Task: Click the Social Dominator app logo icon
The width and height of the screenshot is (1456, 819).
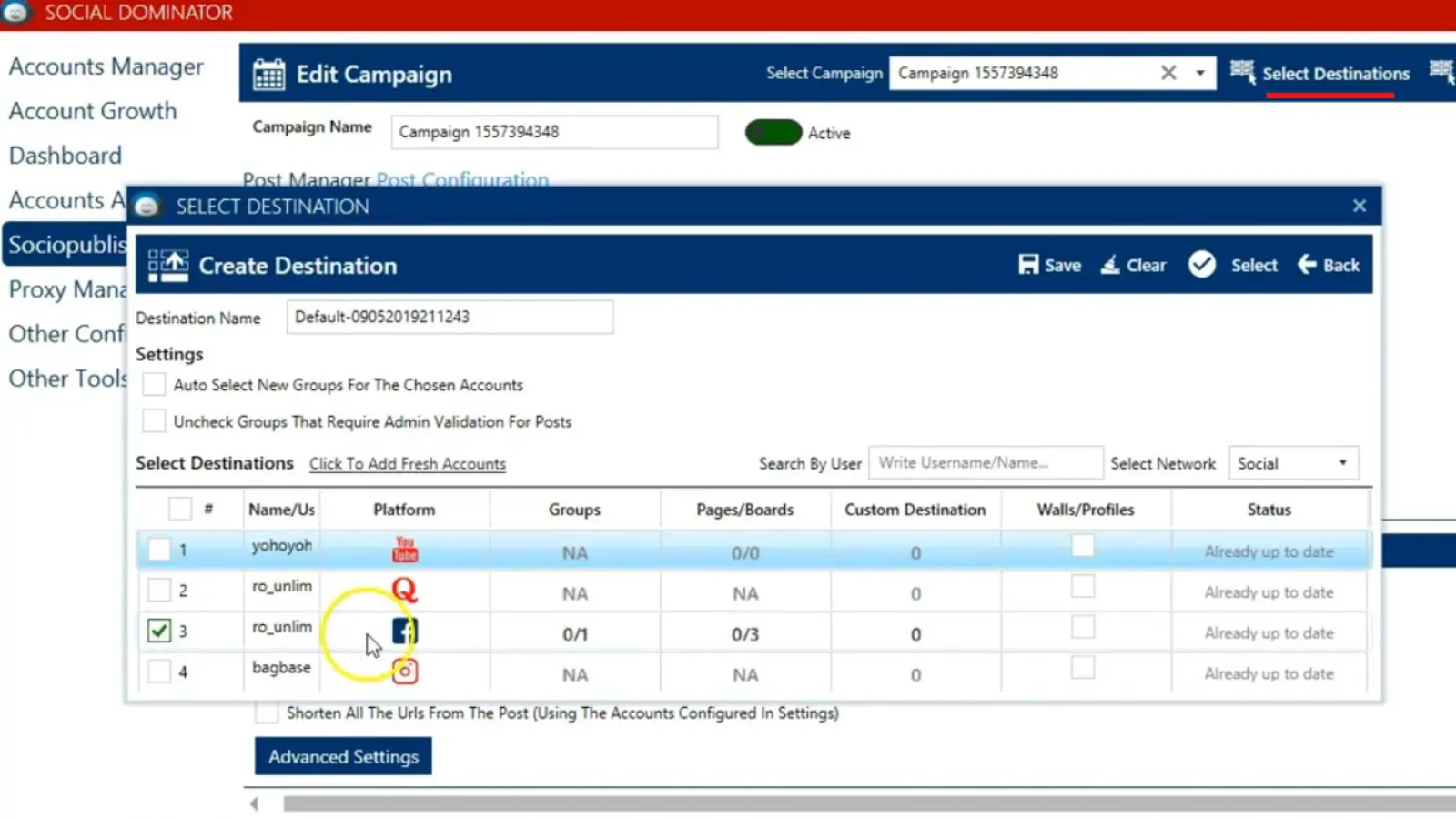Action: (16, 12)
